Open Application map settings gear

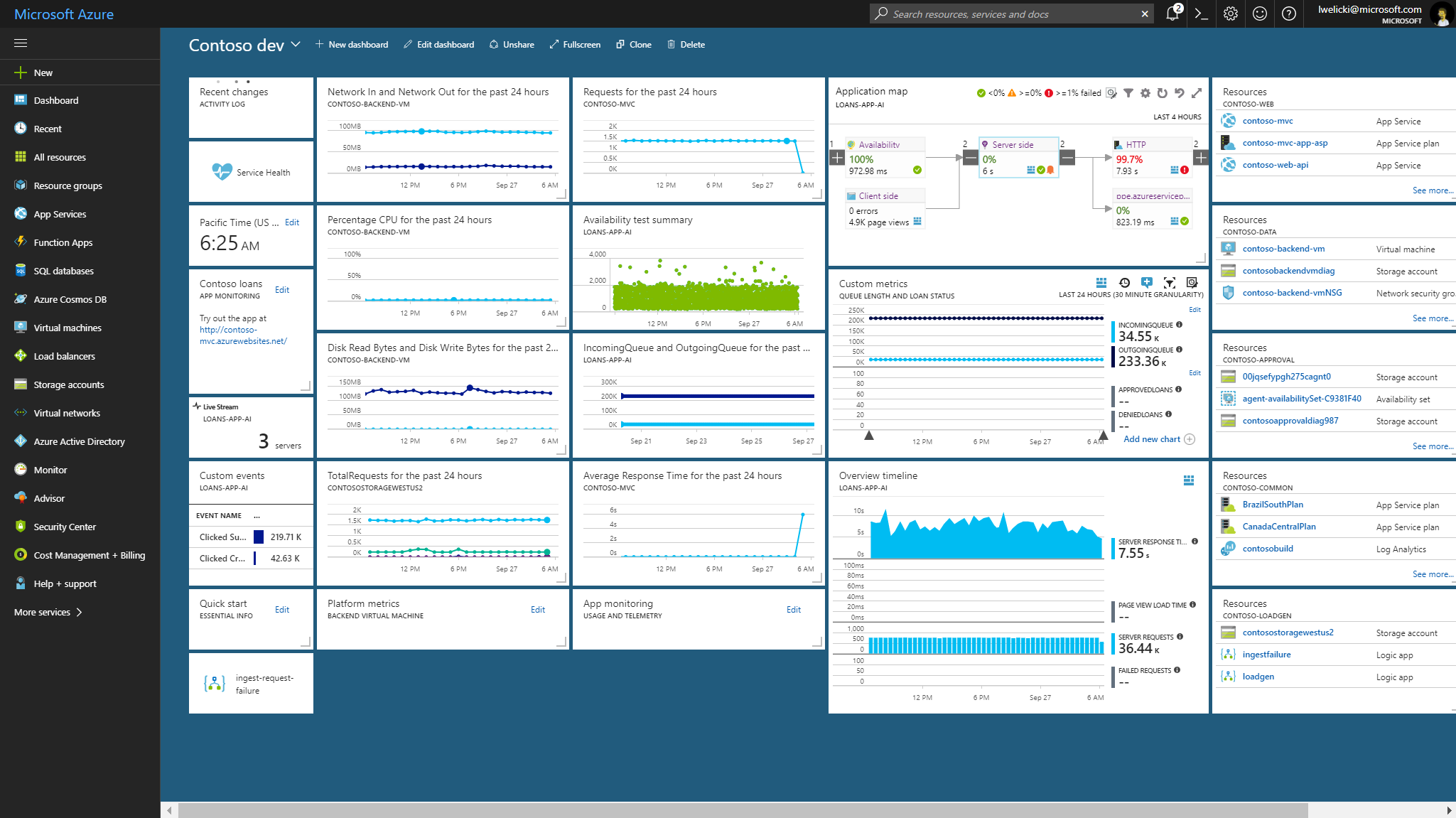pyautogui.click(x=1145, y=93)
